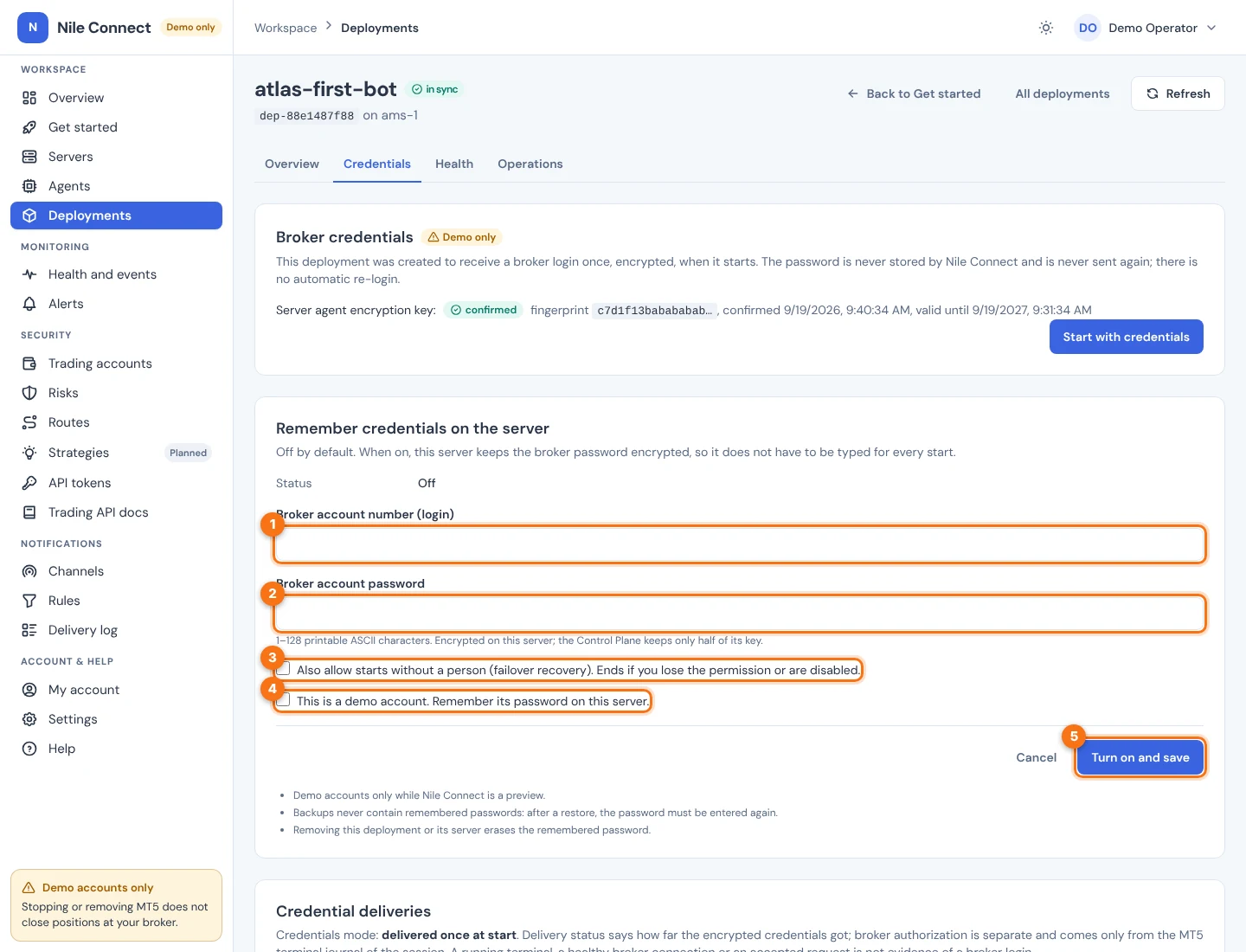Select the Agents chip icon in sidebar
The width and height of the screenshot is (1246, 952).
pyautogui.click(x=29, y=186)
